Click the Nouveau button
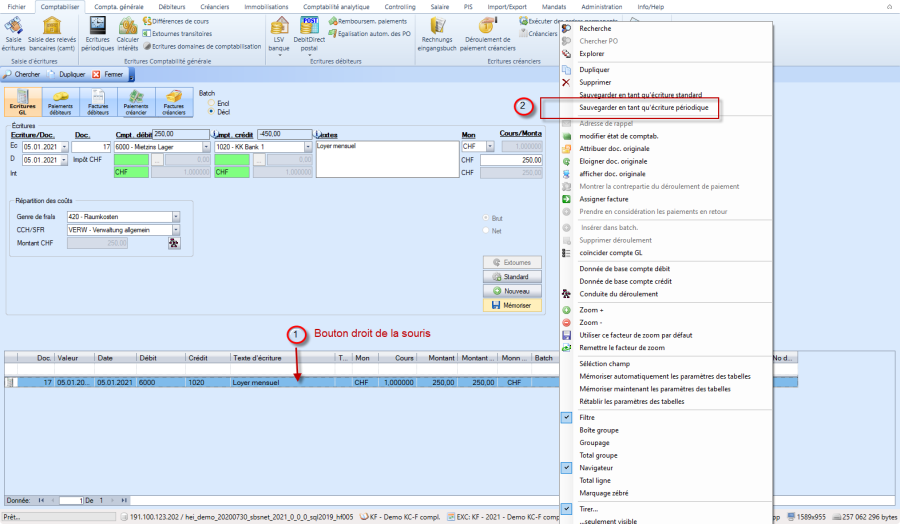Image resolution: width=900 pixels, height=524 pixels. pos(511,290)
